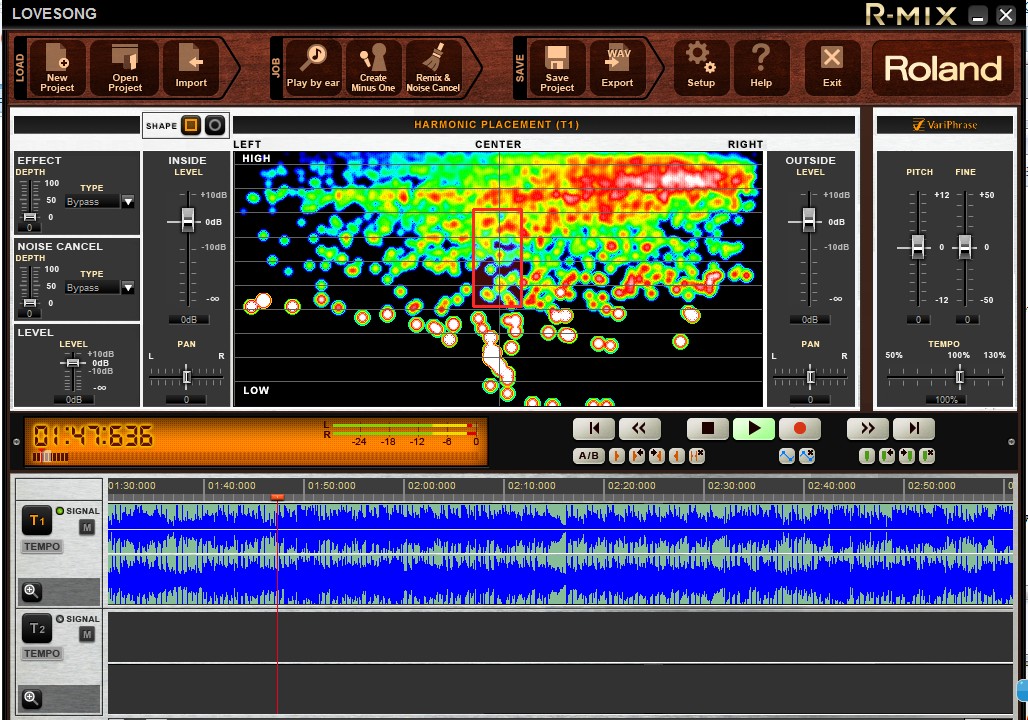Toggle the A/B repeat button
This screenshot has width=1028, height=720.
[x=588, y=456]
